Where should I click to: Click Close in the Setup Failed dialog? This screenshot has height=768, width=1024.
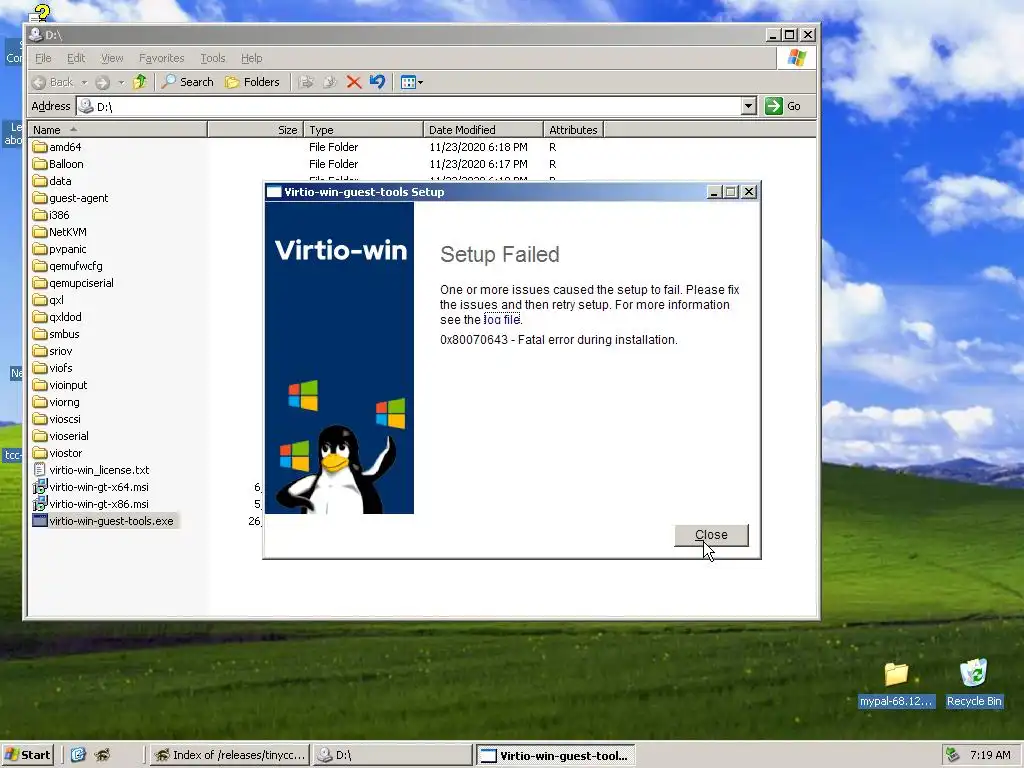(x=711, y=535)
